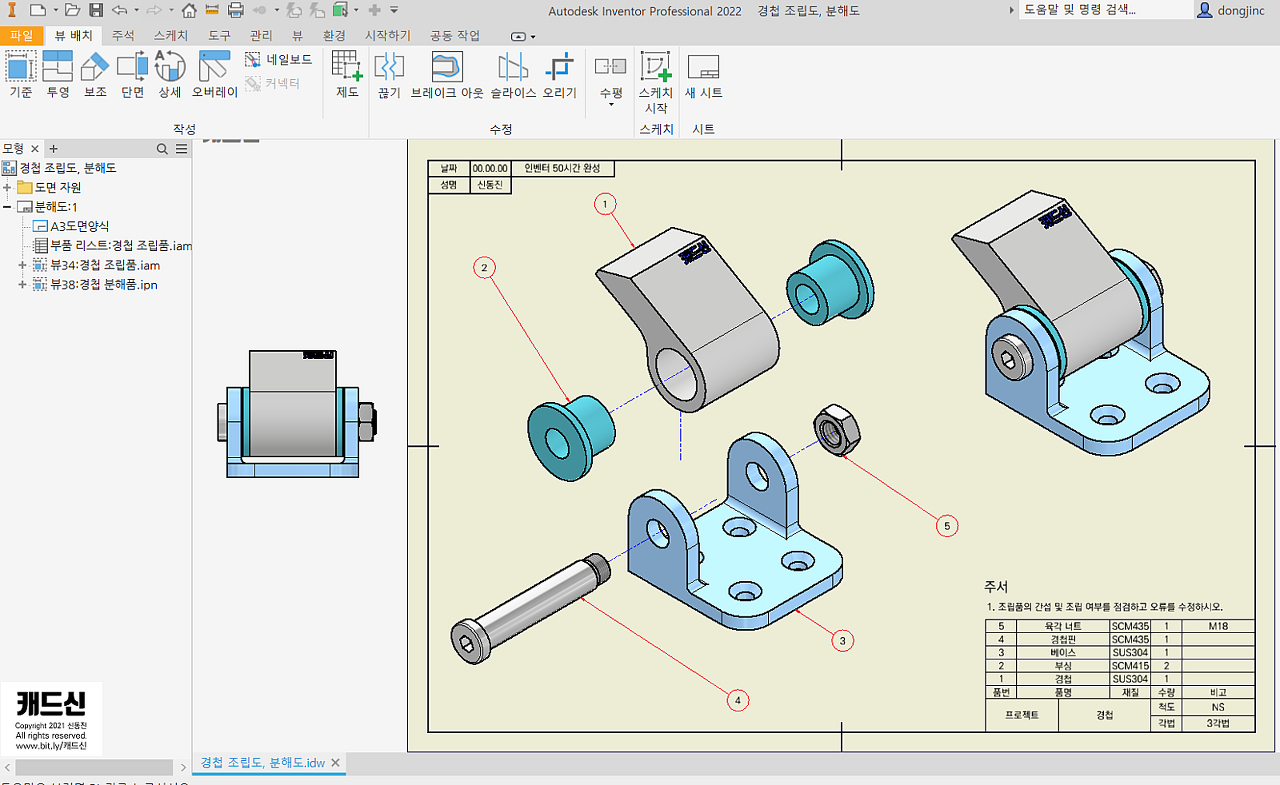Click the Open file folder icon
The image size is (1280, 785).
pos(74,10)
